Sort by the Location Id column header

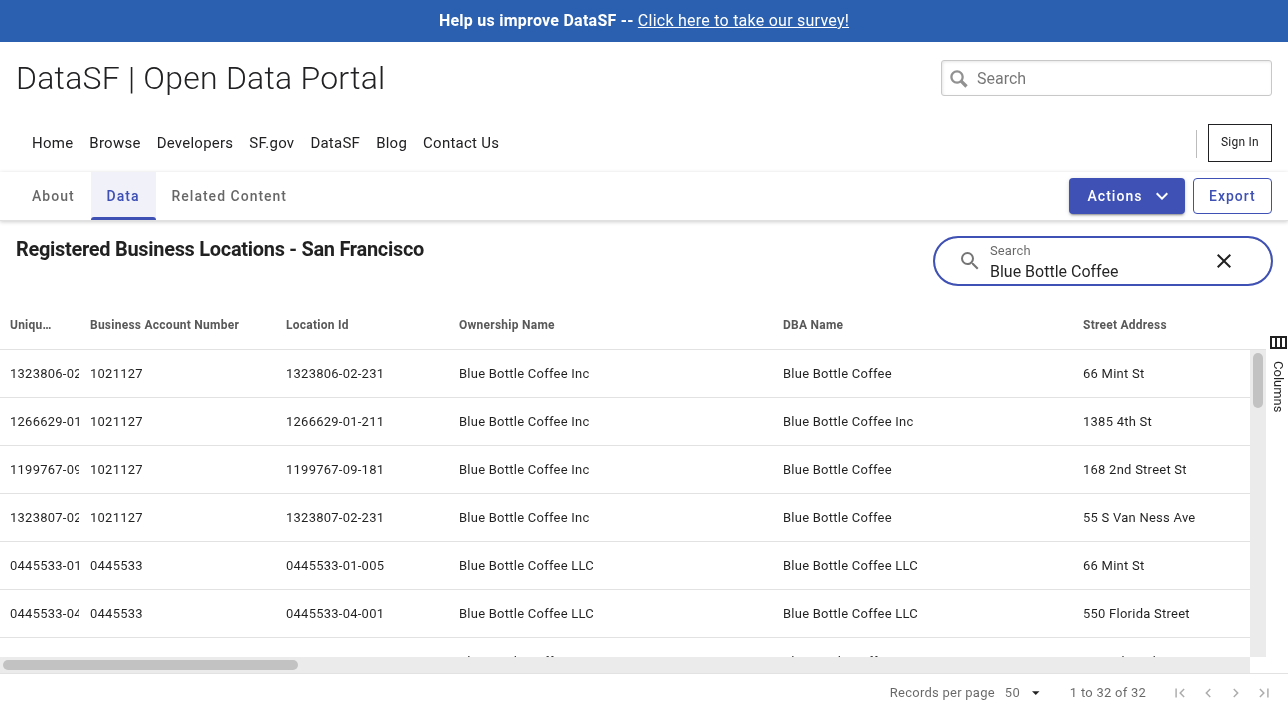point(317,325)
